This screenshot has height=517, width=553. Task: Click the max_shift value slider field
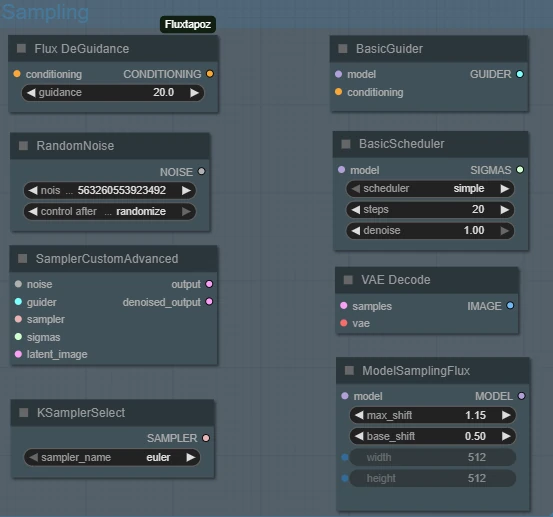(x=432, y=415)
